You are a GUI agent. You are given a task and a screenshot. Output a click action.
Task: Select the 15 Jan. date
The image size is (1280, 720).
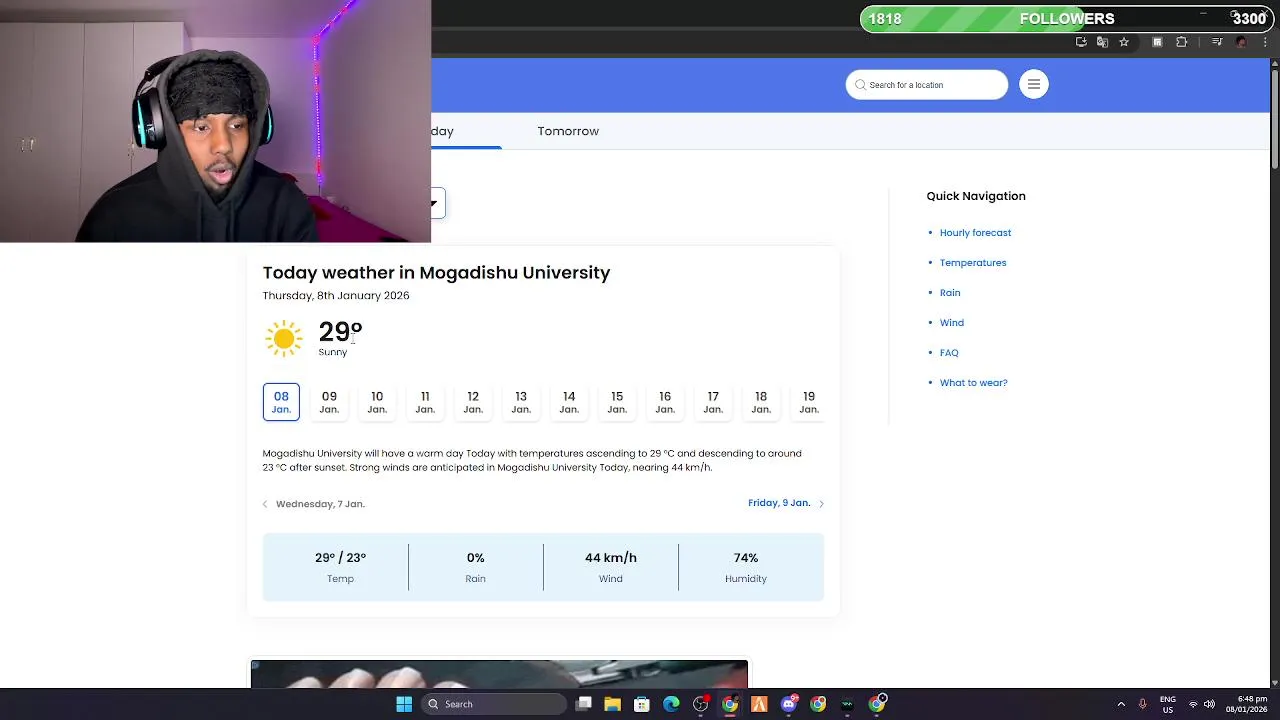[x=617, y=402]
